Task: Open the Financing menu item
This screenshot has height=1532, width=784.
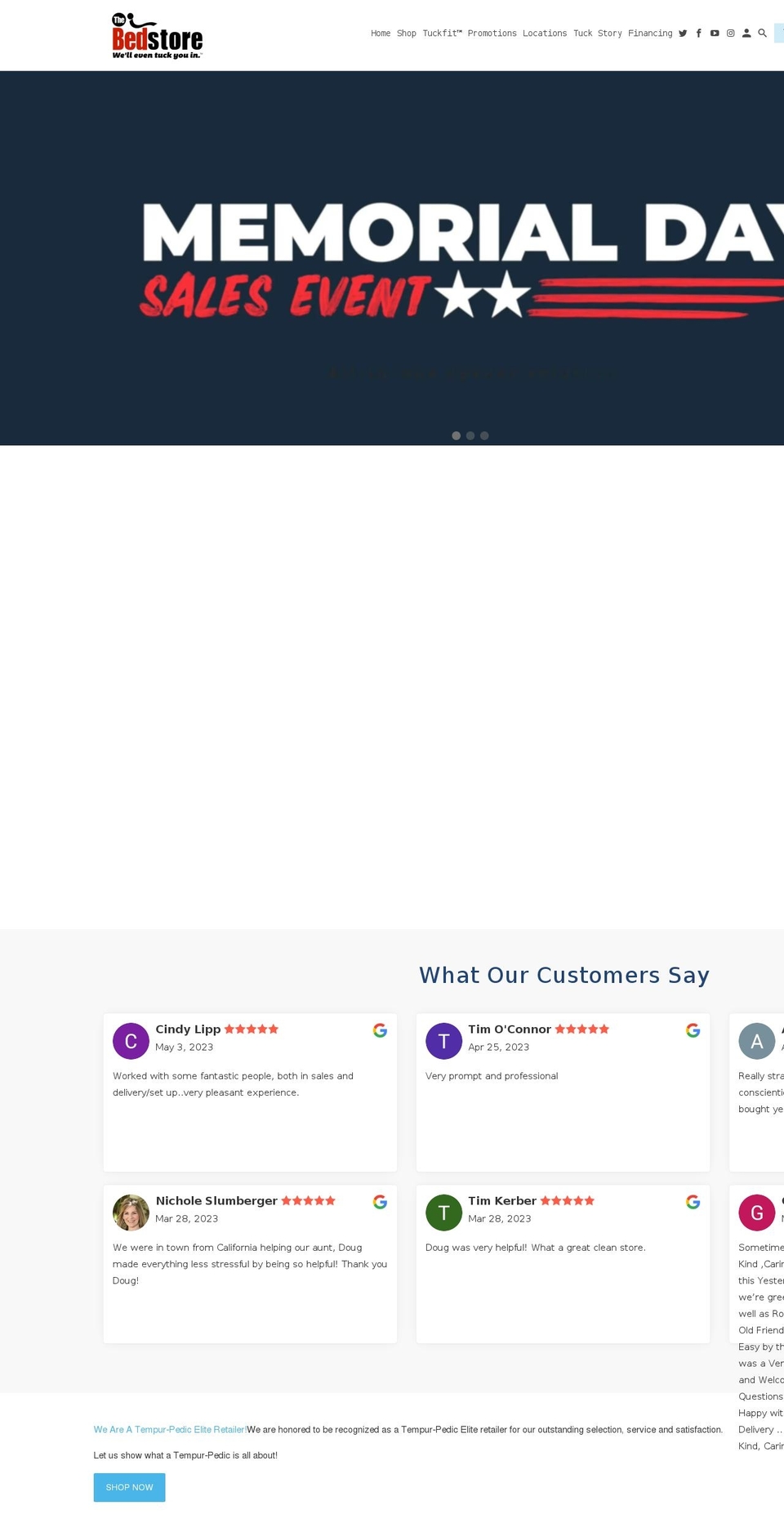Action: 650,33
